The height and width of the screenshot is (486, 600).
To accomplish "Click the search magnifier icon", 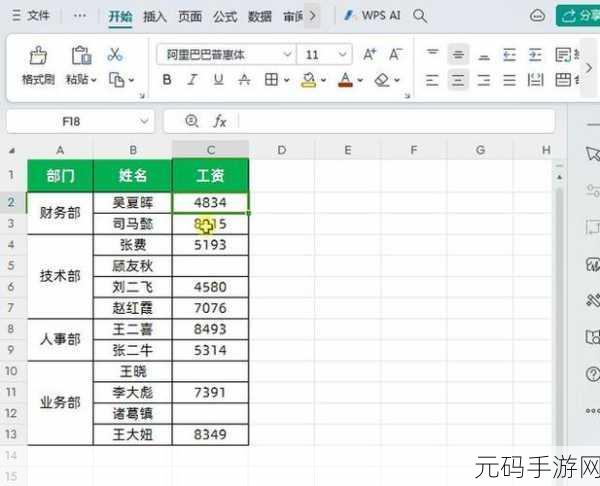I will [420, 16].
